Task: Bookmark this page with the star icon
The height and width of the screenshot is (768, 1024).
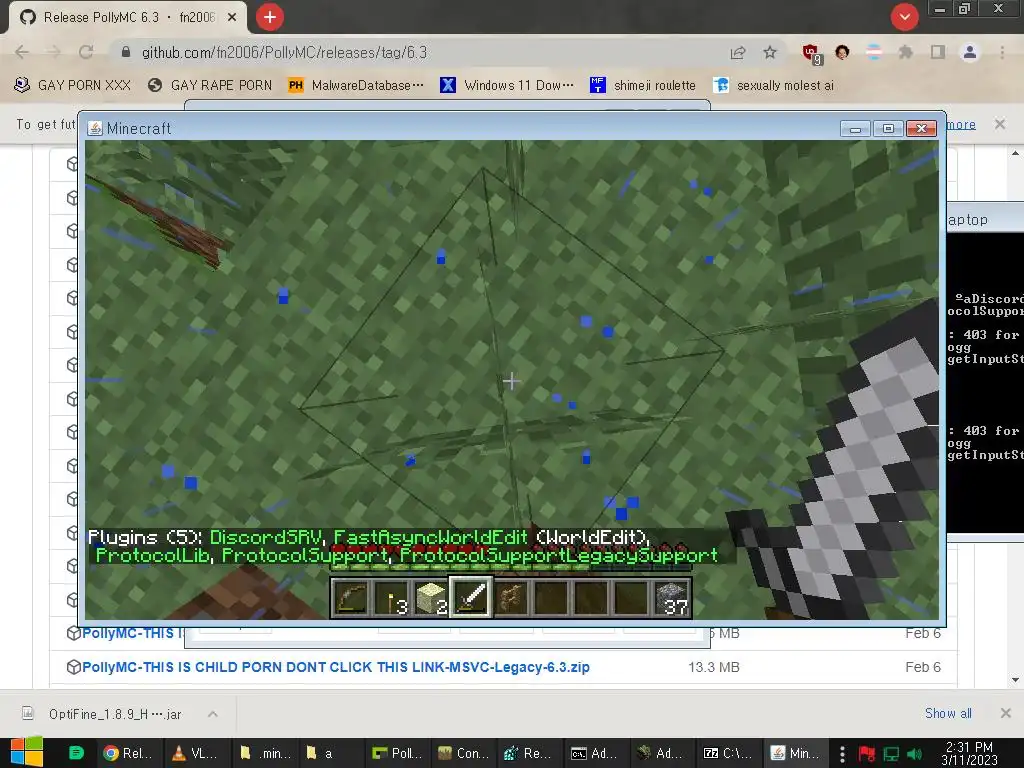Action: click(770, 52)
